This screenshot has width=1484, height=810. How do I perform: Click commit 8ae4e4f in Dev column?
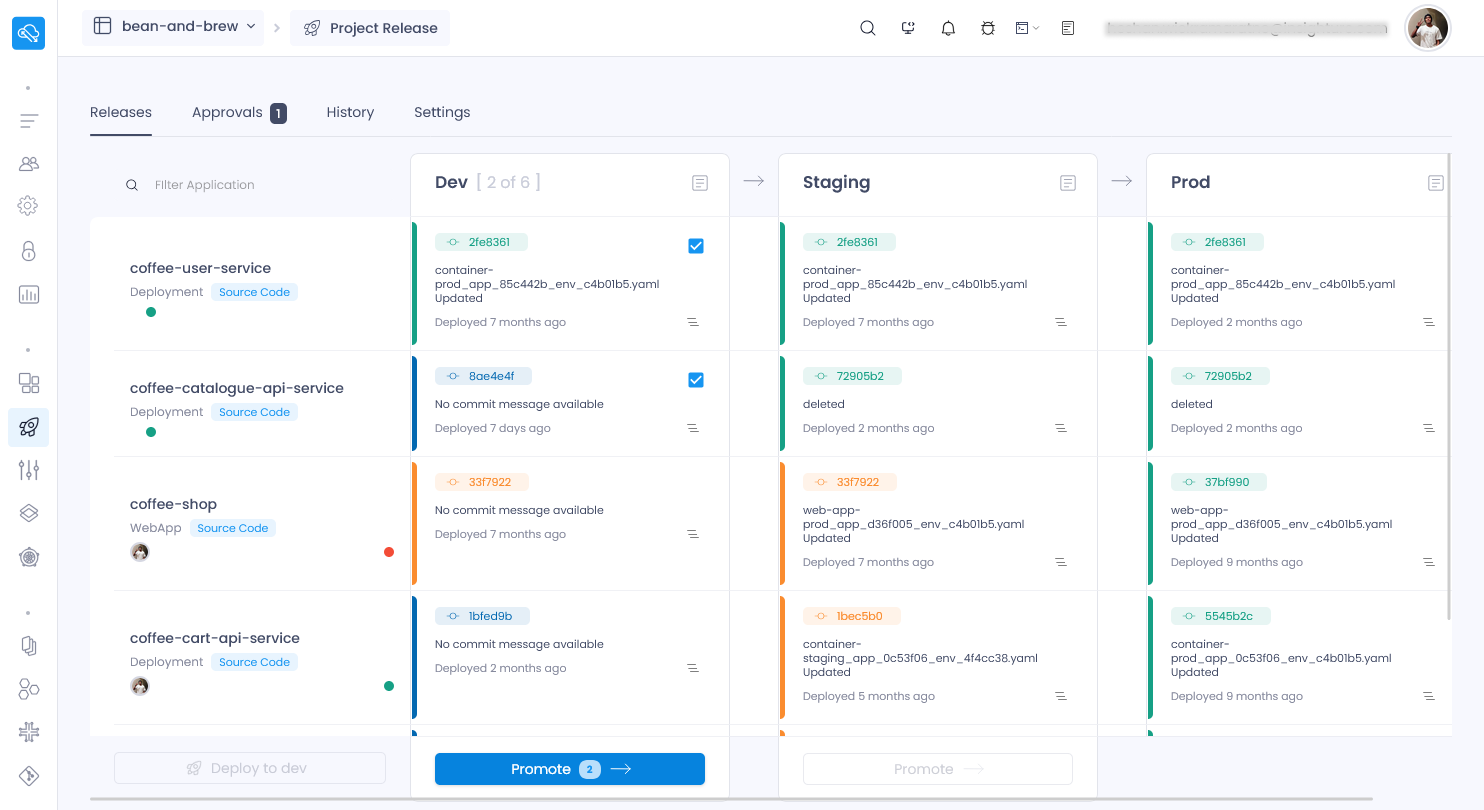coord(483,376)
